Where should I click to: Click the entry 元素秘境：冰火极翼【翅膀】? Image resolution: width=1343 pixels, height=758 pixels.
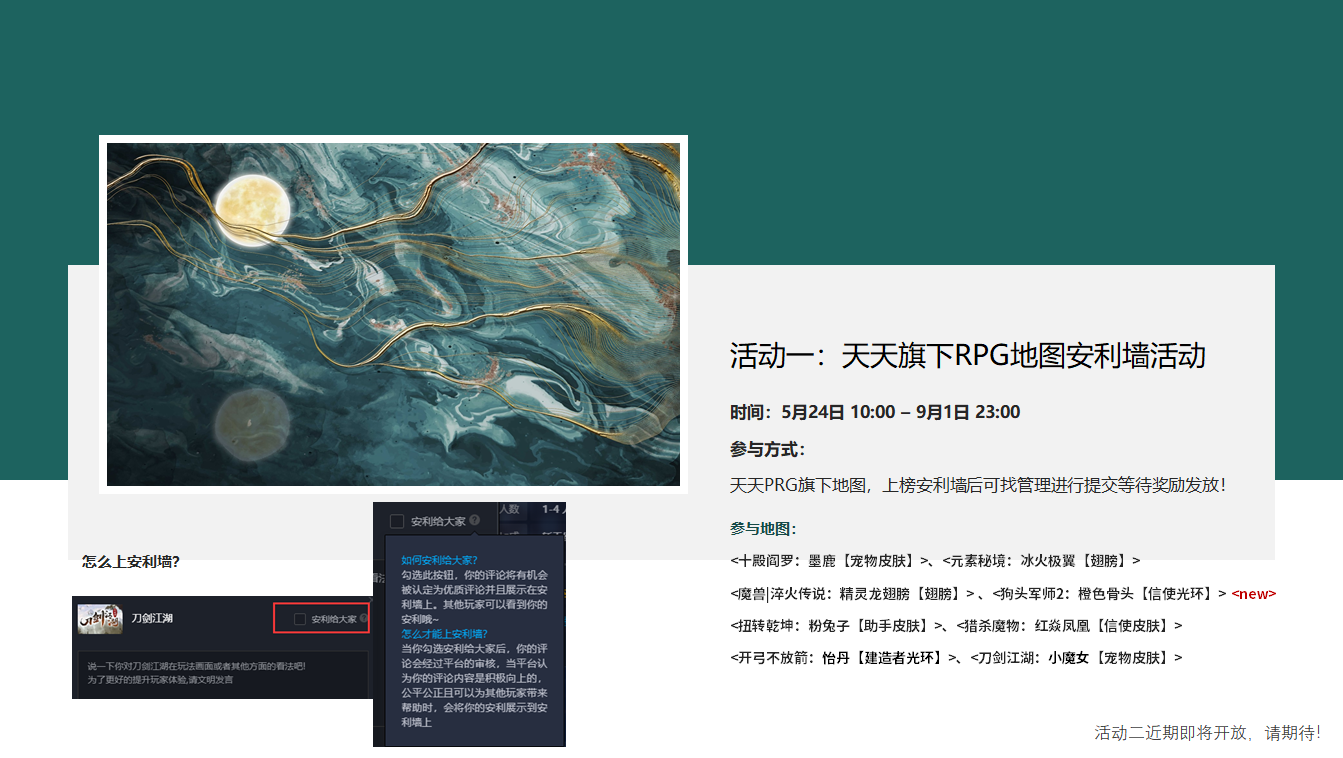click(1041, 561)
